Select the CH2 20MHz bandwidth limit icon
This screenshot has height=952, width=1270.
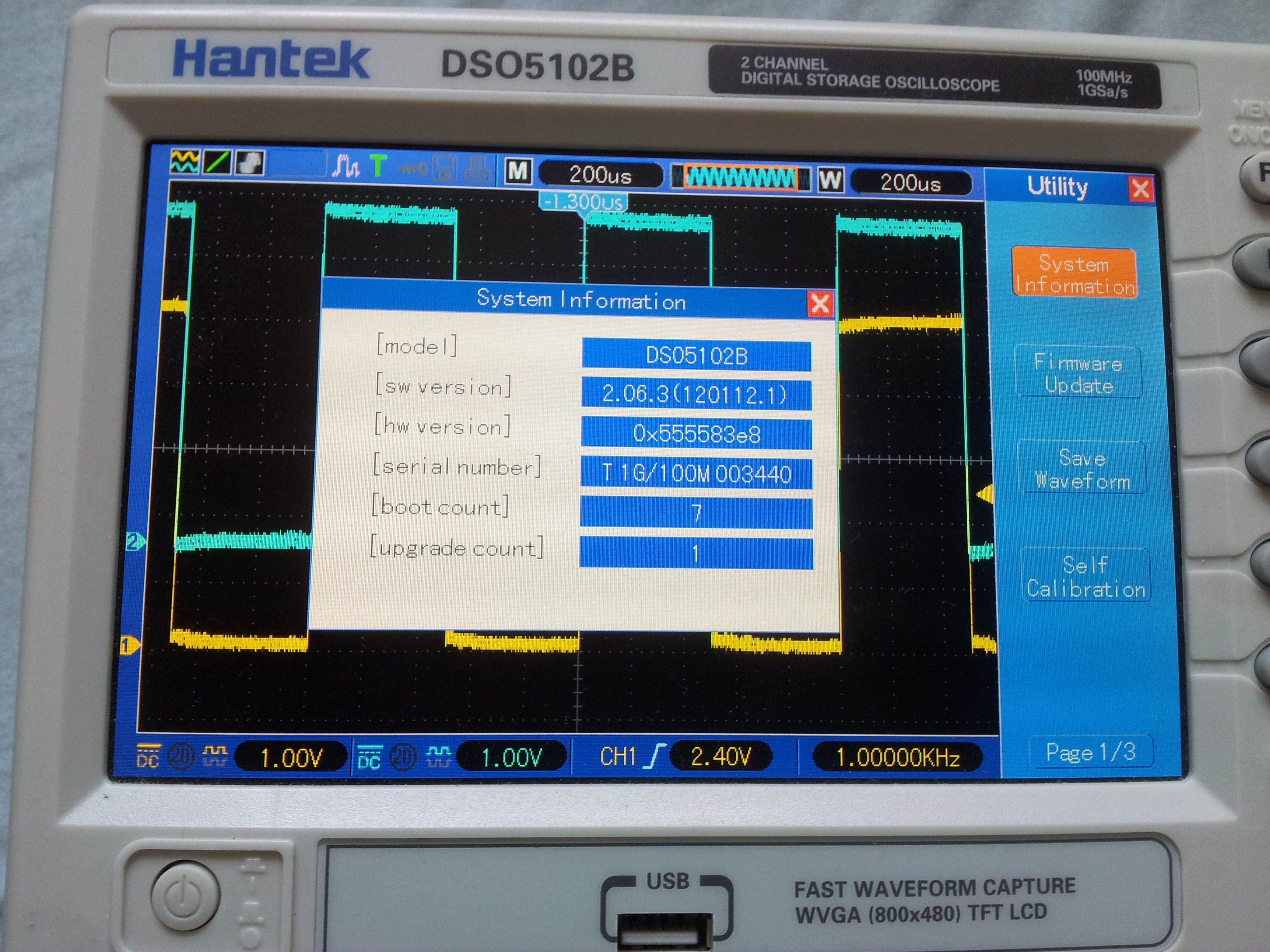[x=403, y=758]
